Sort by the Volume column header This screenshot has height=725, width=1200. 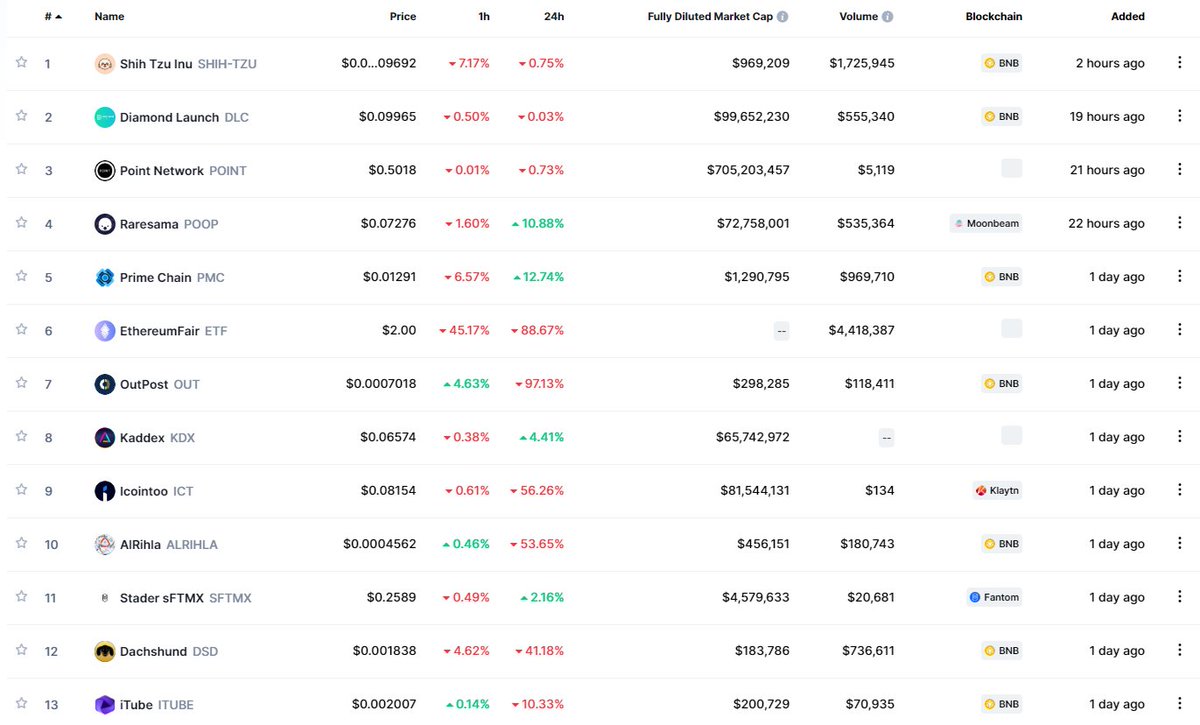(x=859, y=17)
